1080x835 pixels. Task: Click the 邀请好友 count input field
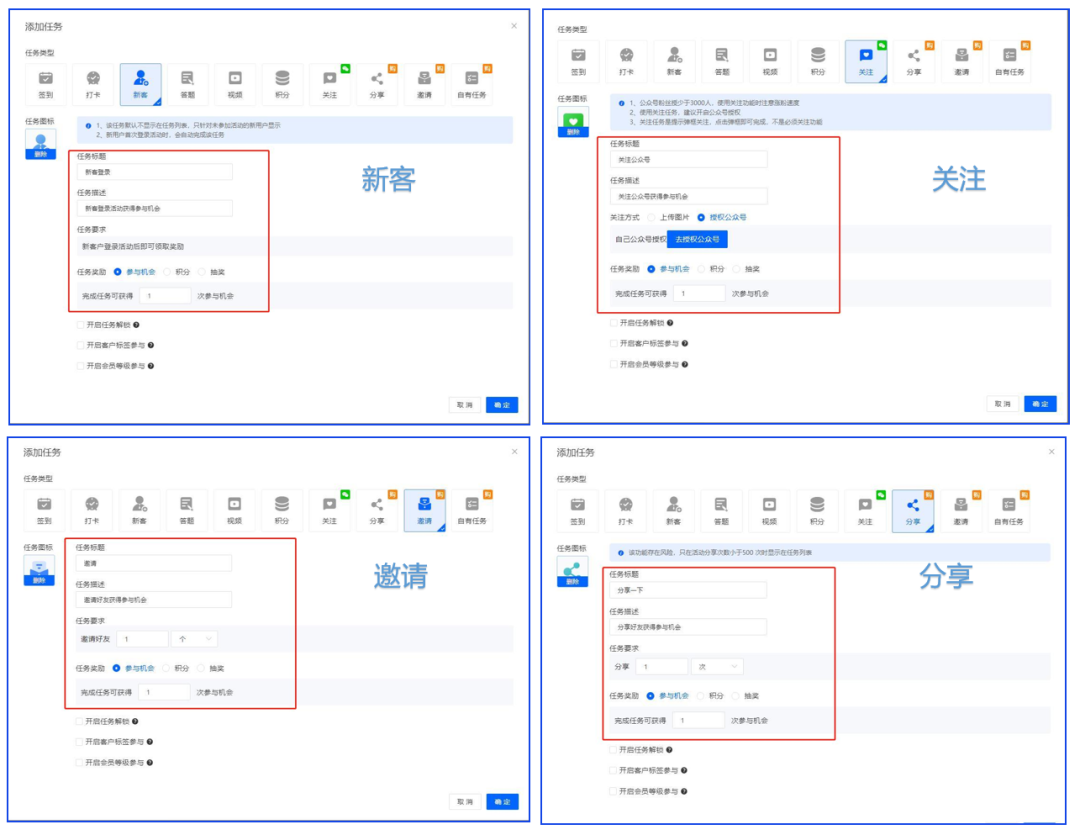click(x=143, y=639)
